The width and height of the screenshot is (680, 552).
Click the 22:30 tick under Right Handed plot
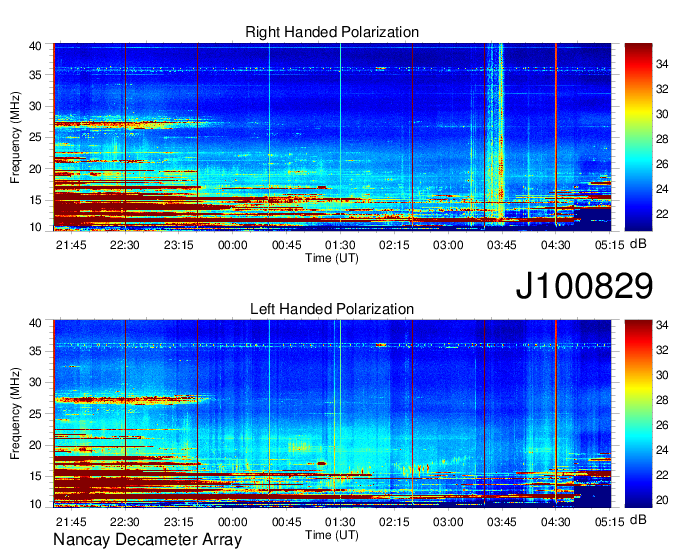125,245
